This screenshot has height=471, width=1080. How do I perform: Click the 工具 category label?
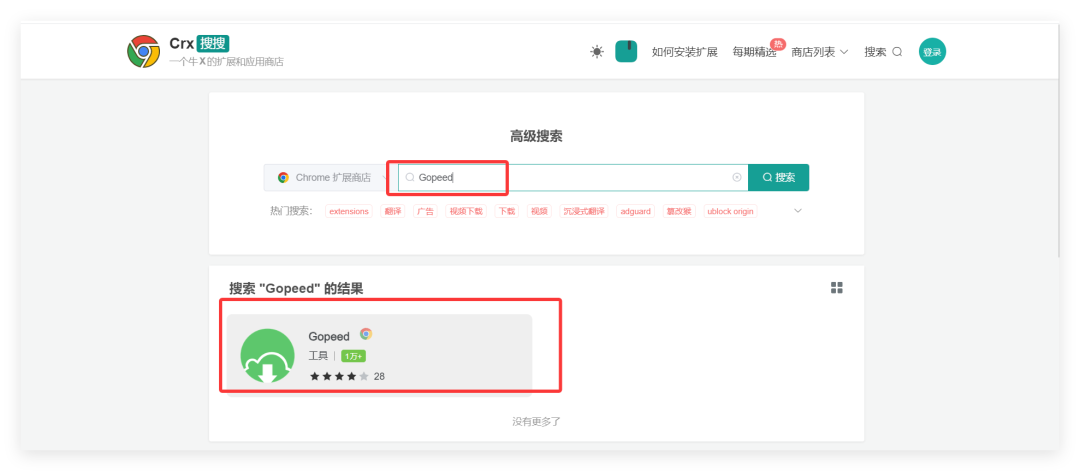tap(318, 356)
